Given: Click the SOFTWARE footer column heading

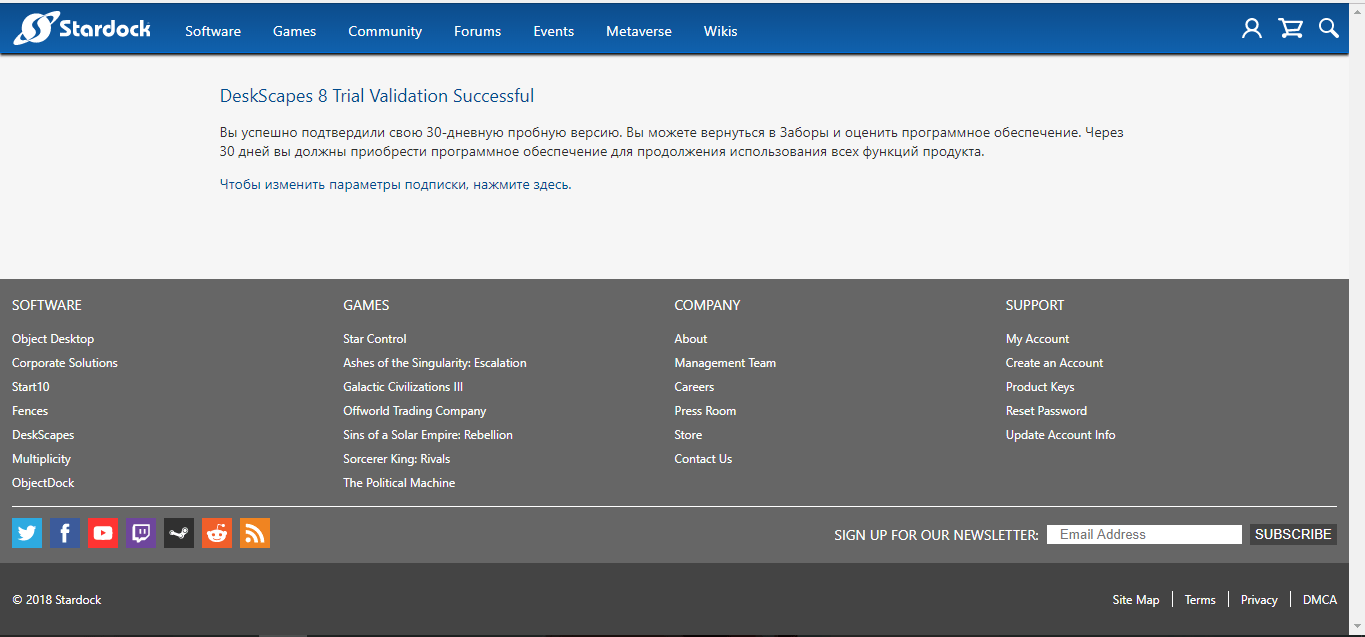Looking at the screenshot, I should 47,305.
